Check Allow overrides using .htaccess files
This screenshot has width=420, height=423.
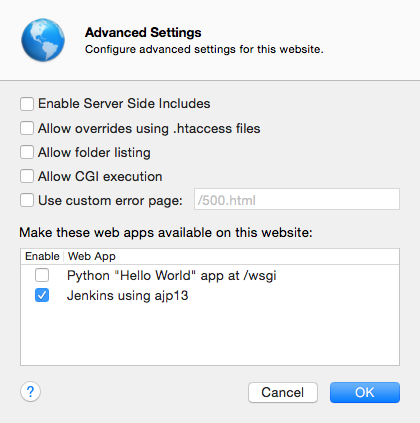click(x=27, y=128)
